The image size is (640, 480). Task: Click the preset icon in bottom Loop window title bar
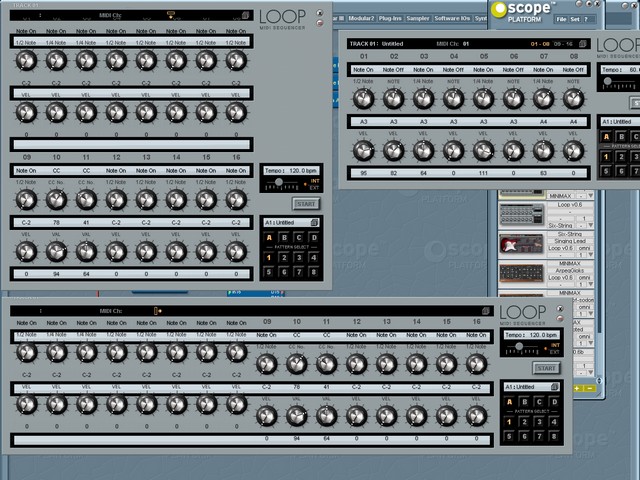[x=486, y=311]
